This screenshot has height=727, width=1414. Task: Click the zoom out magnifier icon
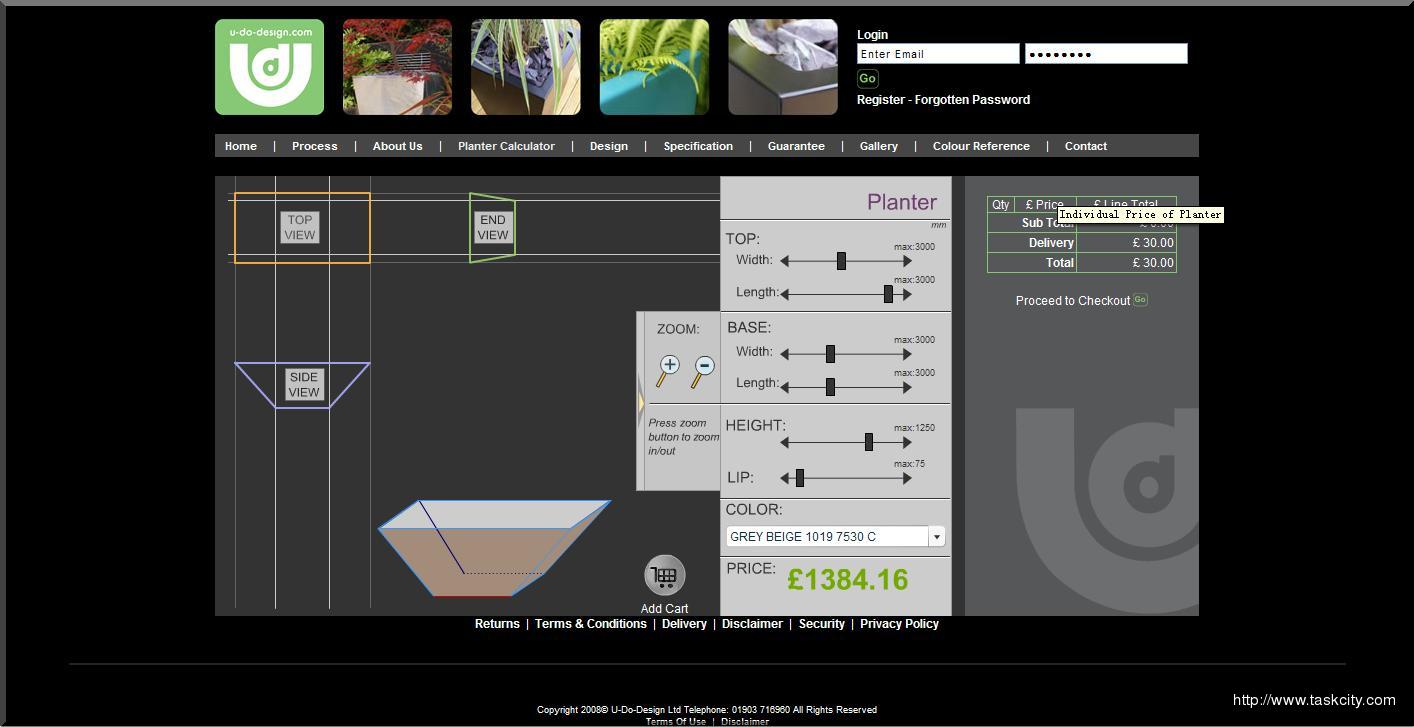click(x=704, y=367)
